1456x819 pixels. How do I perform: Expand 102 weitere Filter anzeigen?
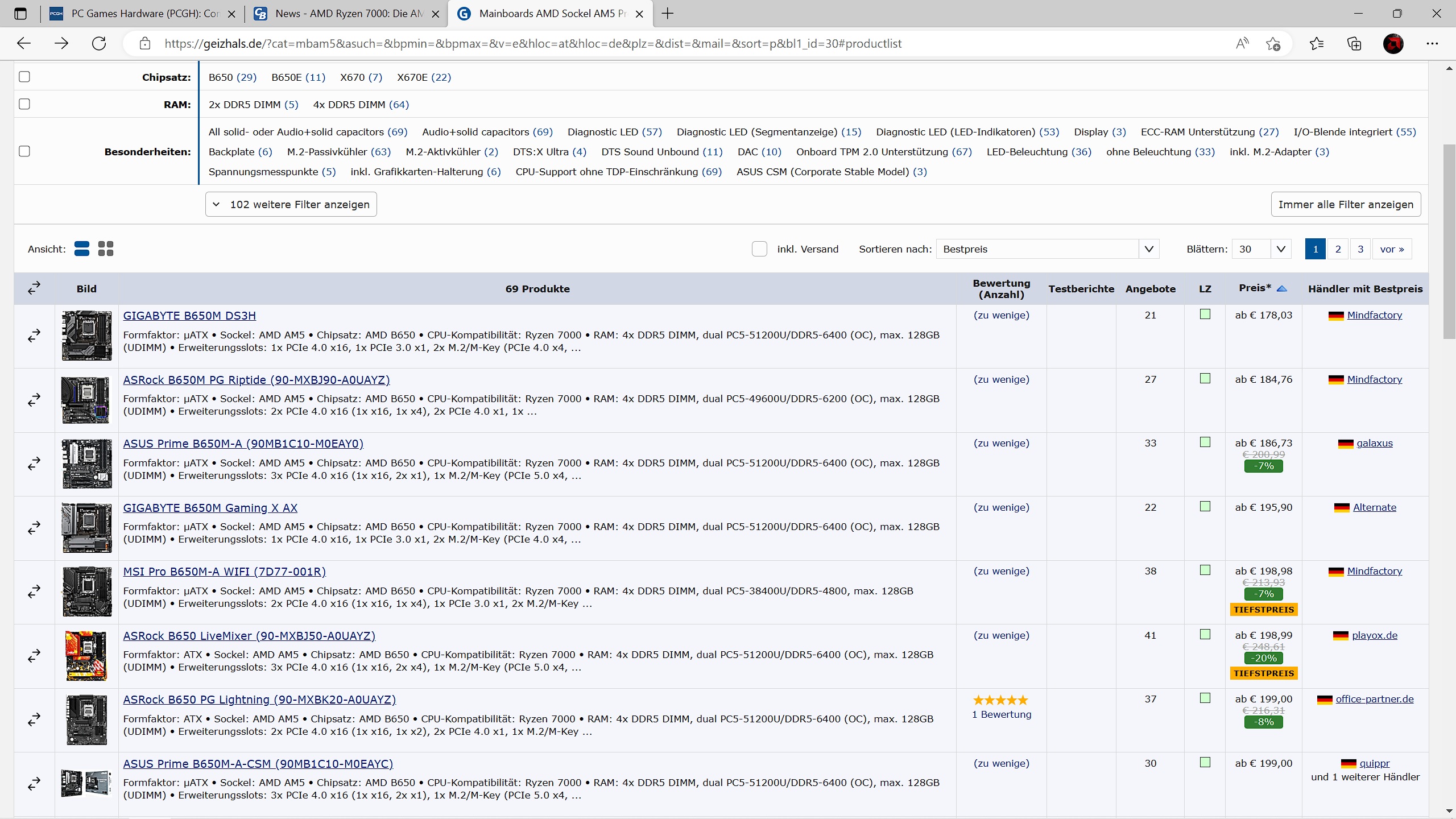tap(291, 204)
